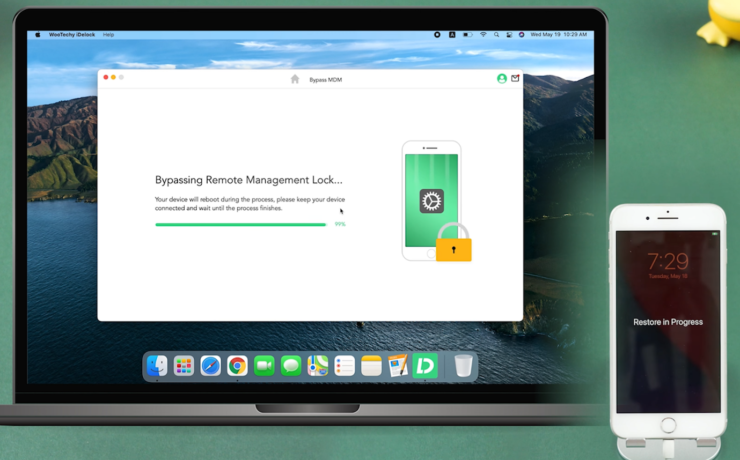
Task: Launch Safari from the Dock
Action: coord(210,366)
